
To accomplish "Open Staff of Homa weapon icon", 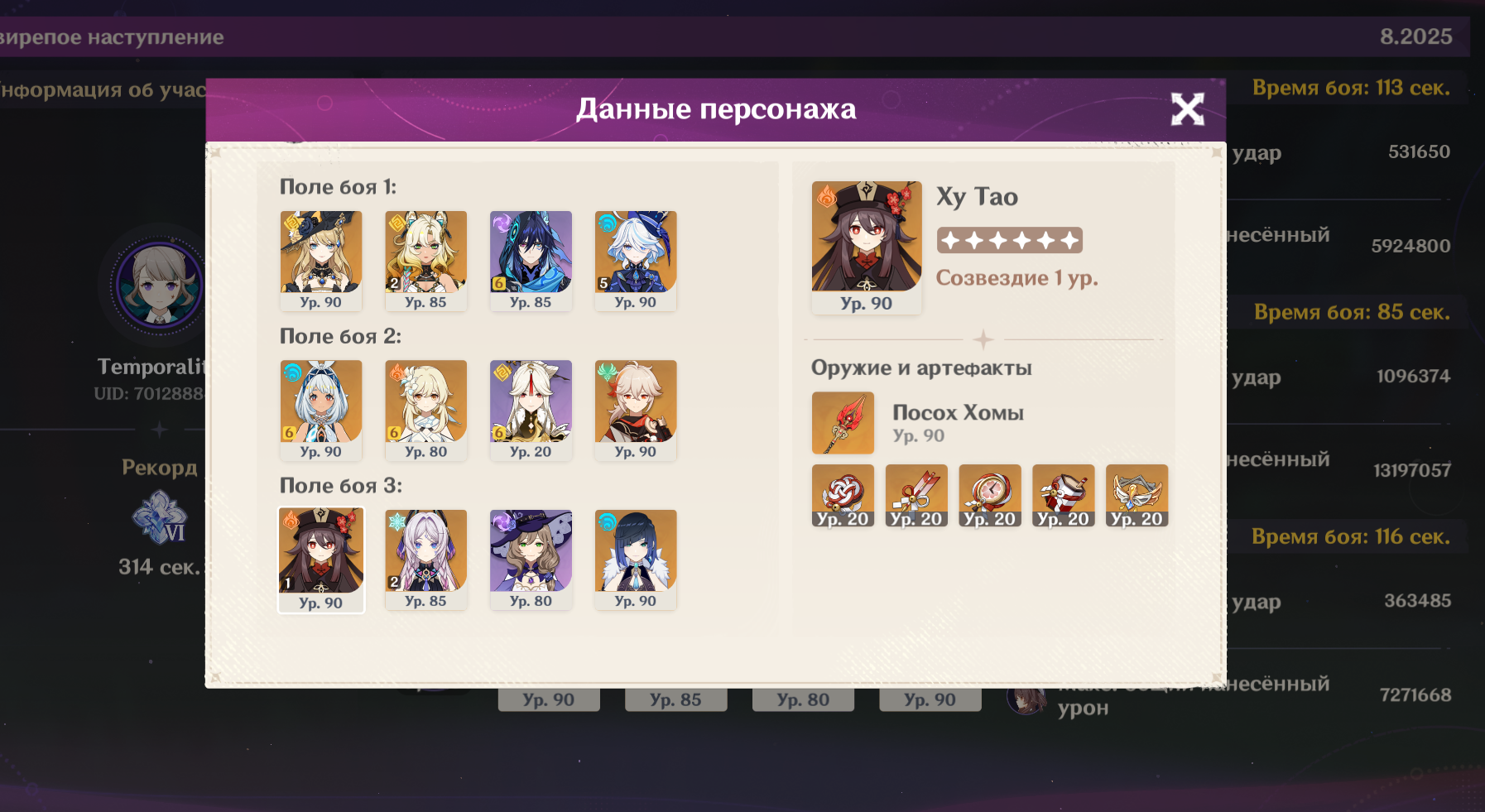I will [x=843, y=423].
